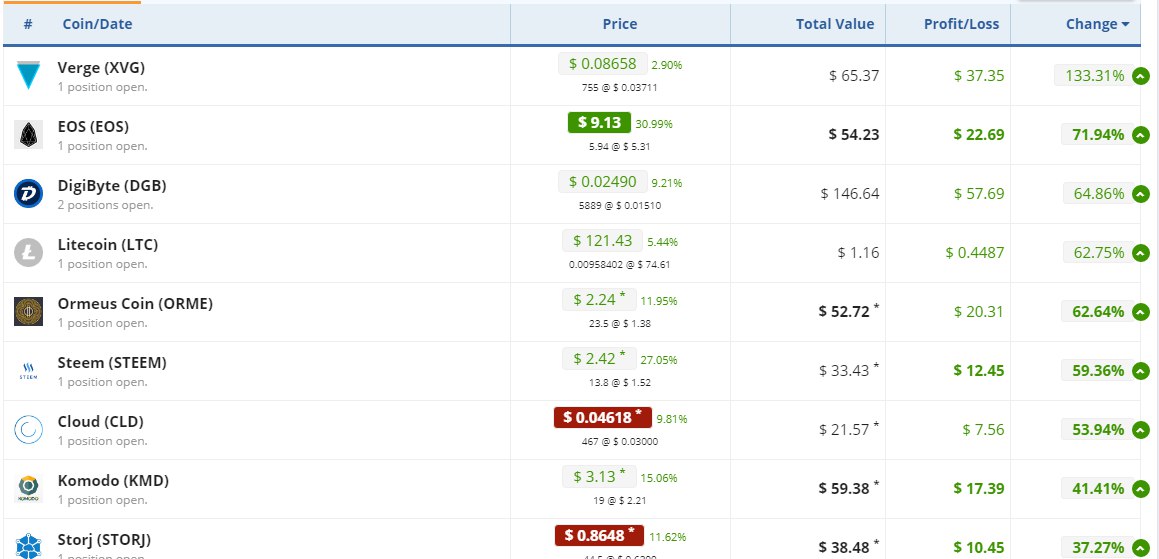The width and height of the screenshot is (1159, 559).
Task: Click the $ 121.43 Litecoin price badge
Action: [x=602, y=241]
